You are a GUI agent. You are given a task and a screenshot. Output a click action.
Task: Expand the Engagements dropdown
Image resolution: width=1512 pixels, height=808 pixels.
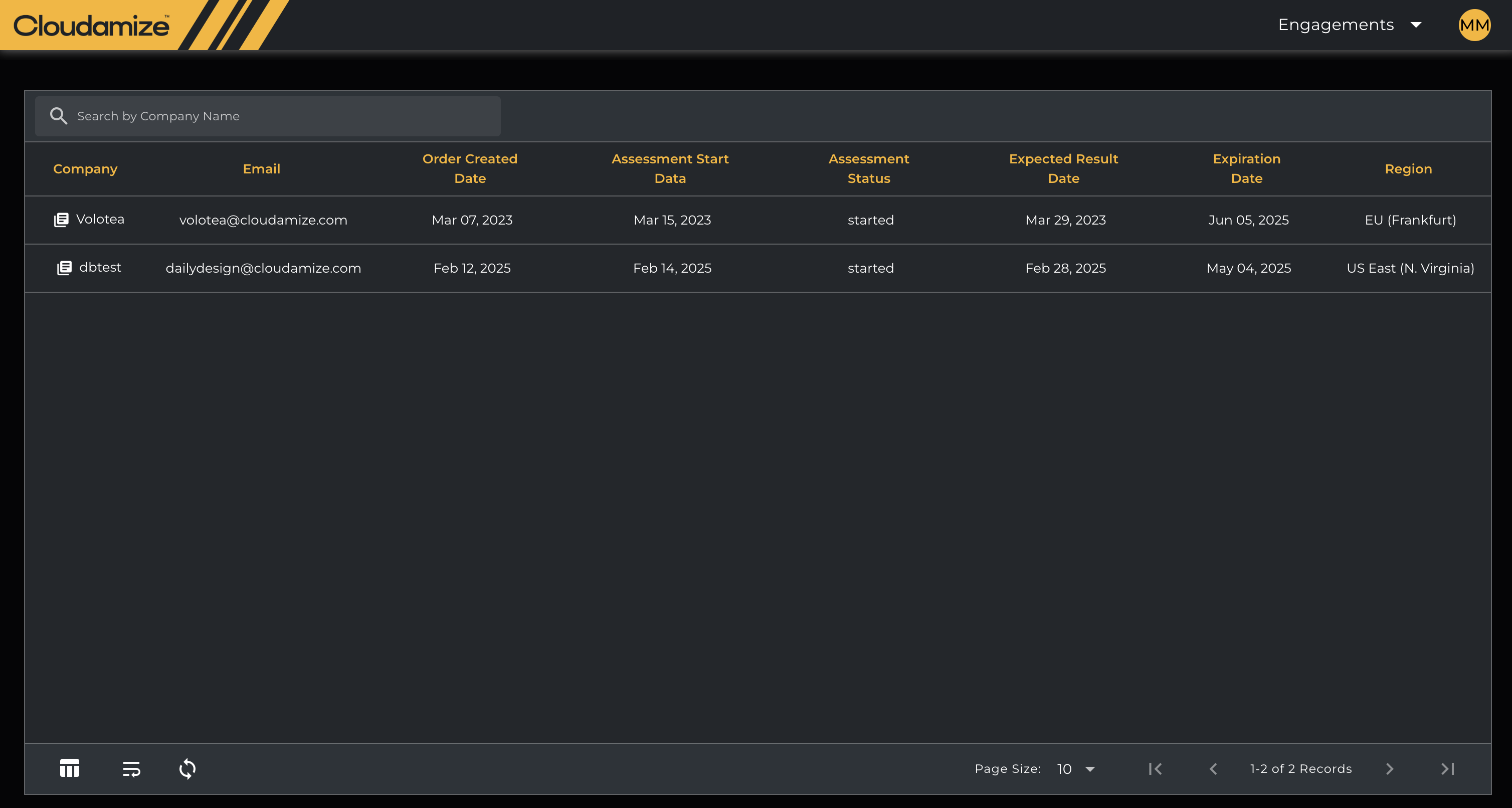[x=1349, y=25]
